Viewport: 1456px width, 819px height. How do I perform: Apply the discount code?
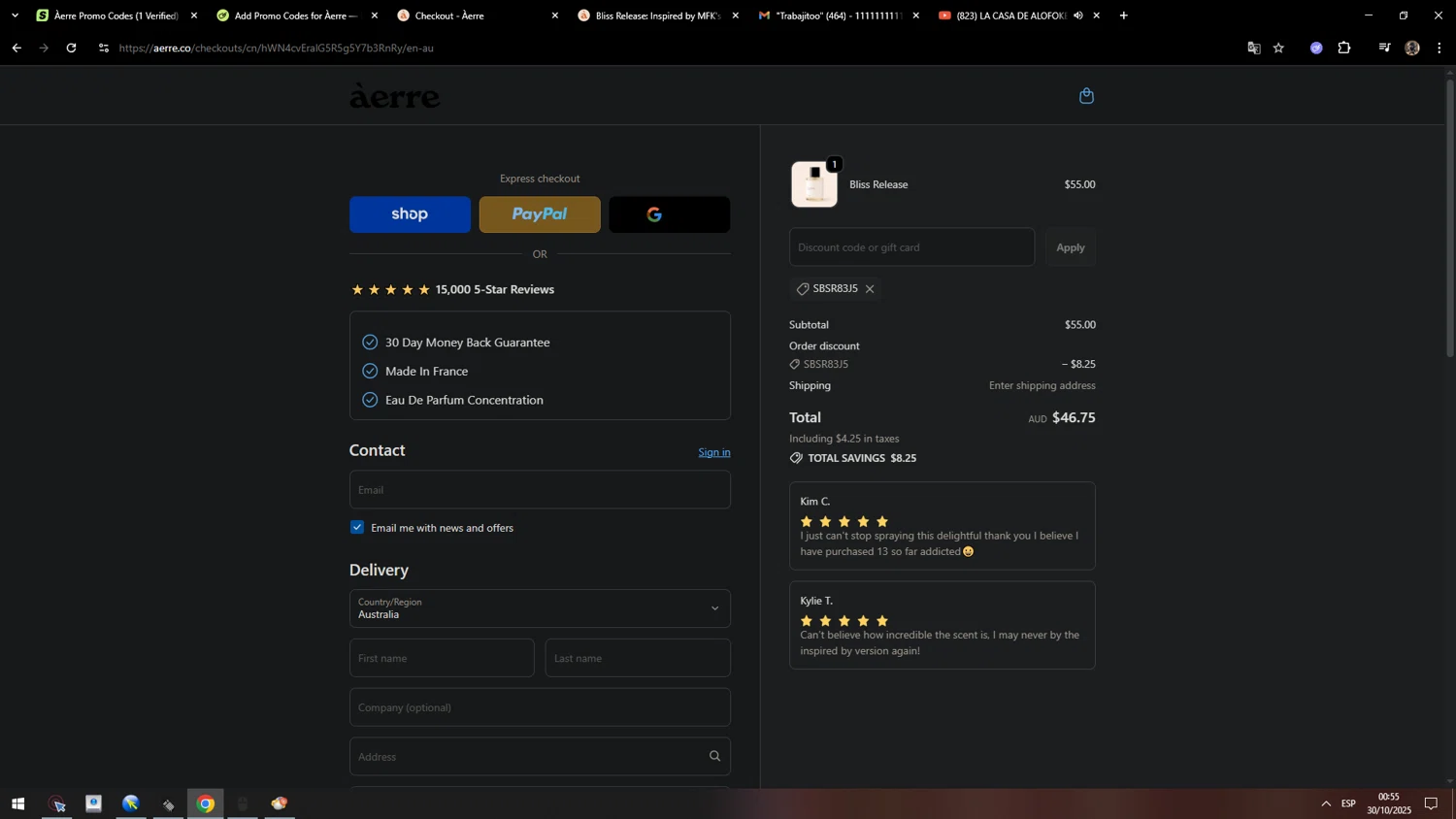tap(1071, 247)
